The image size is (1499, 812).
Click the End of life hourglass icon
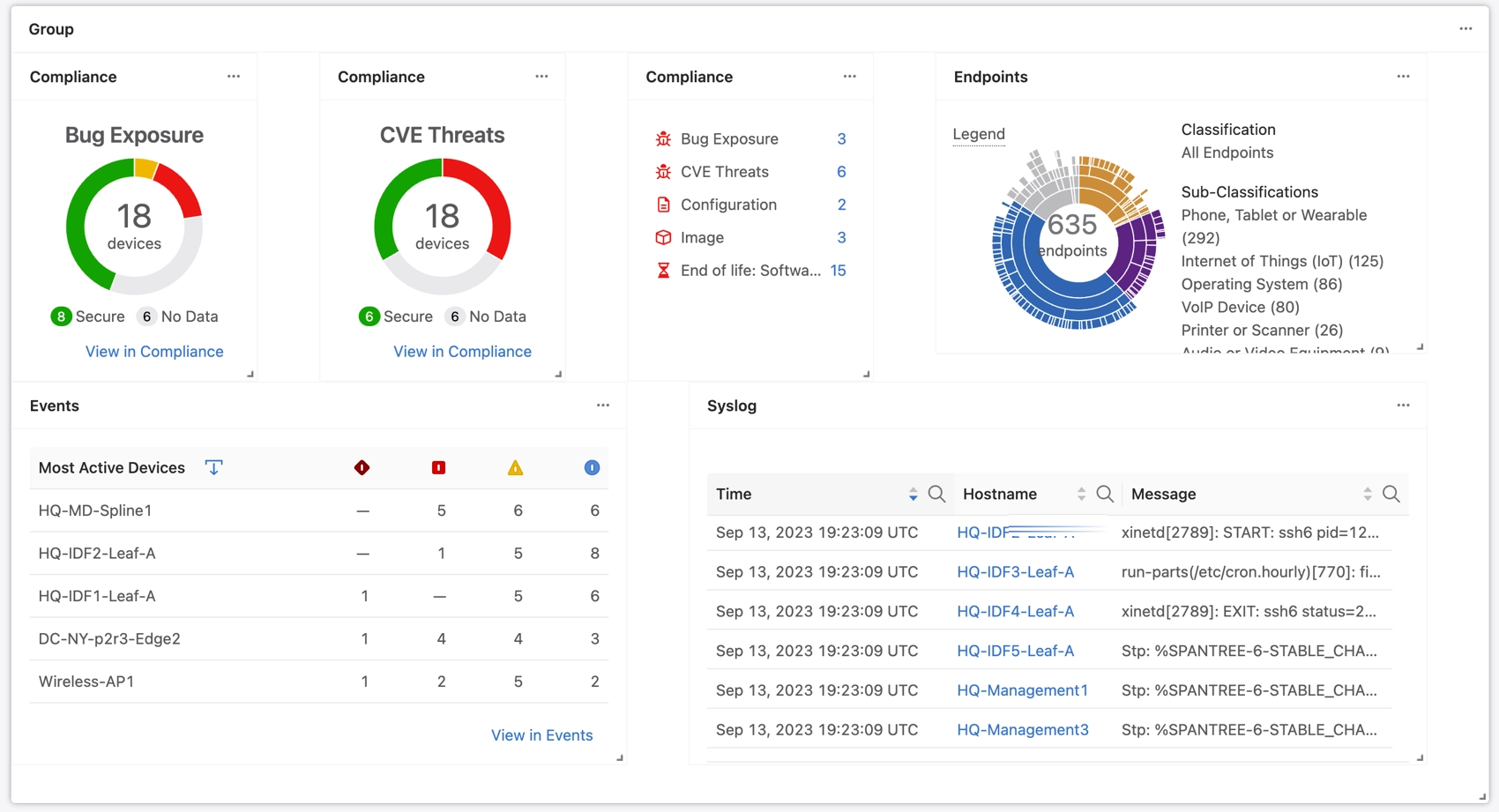pos(662,270)
